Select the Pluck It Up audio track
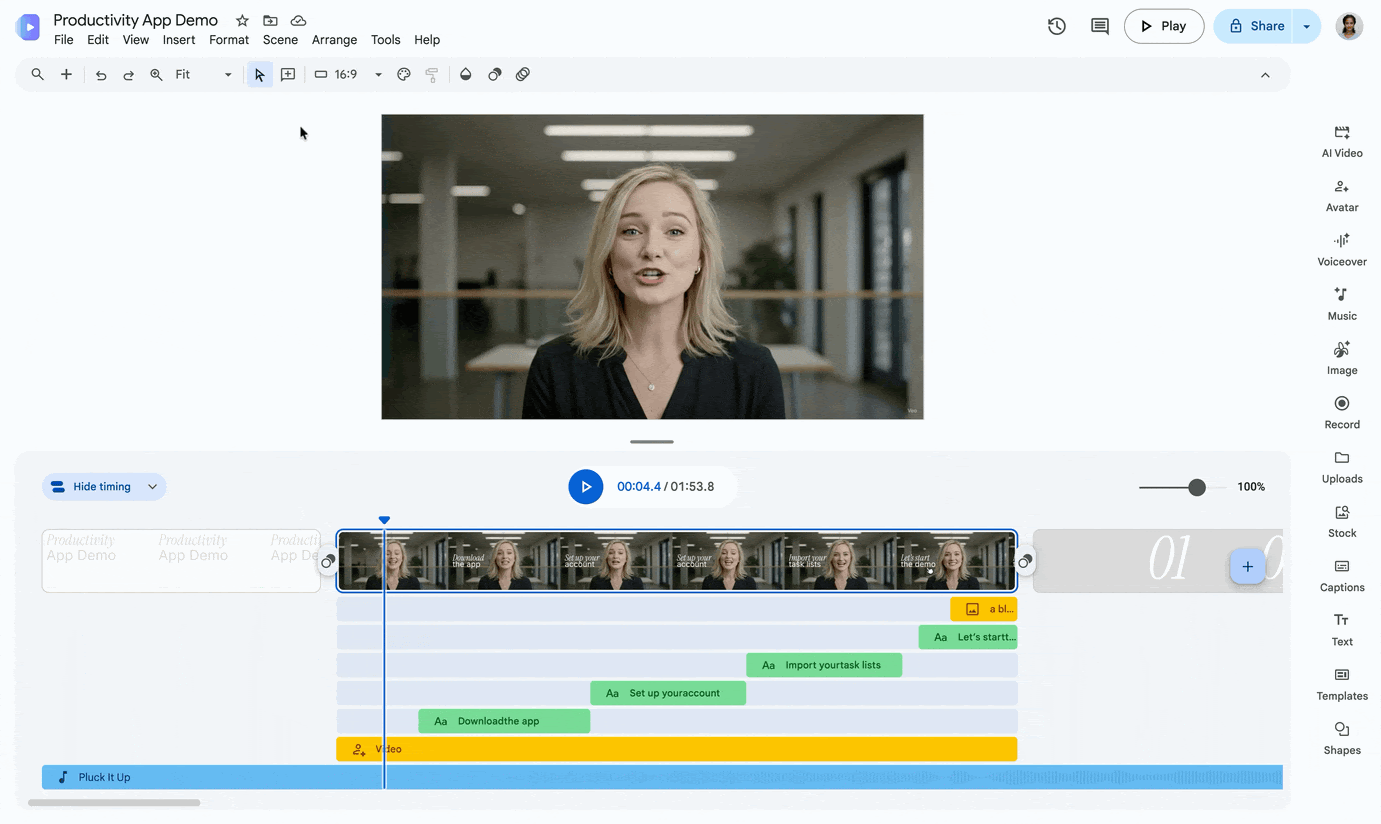This screenshot has width=1381, height=824. (662, 777)
